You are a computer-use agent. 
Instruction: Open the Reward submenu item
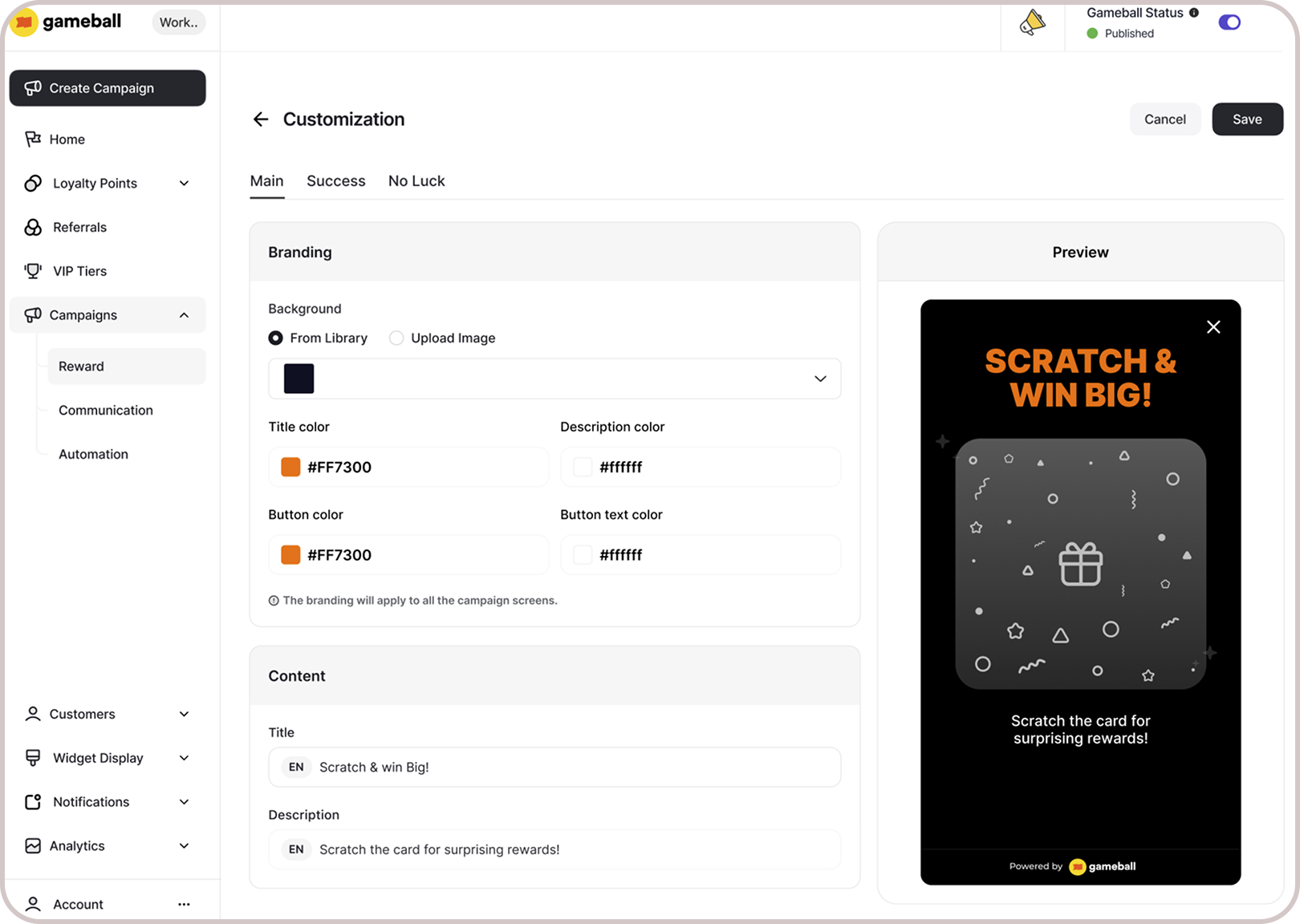[127, 367]
